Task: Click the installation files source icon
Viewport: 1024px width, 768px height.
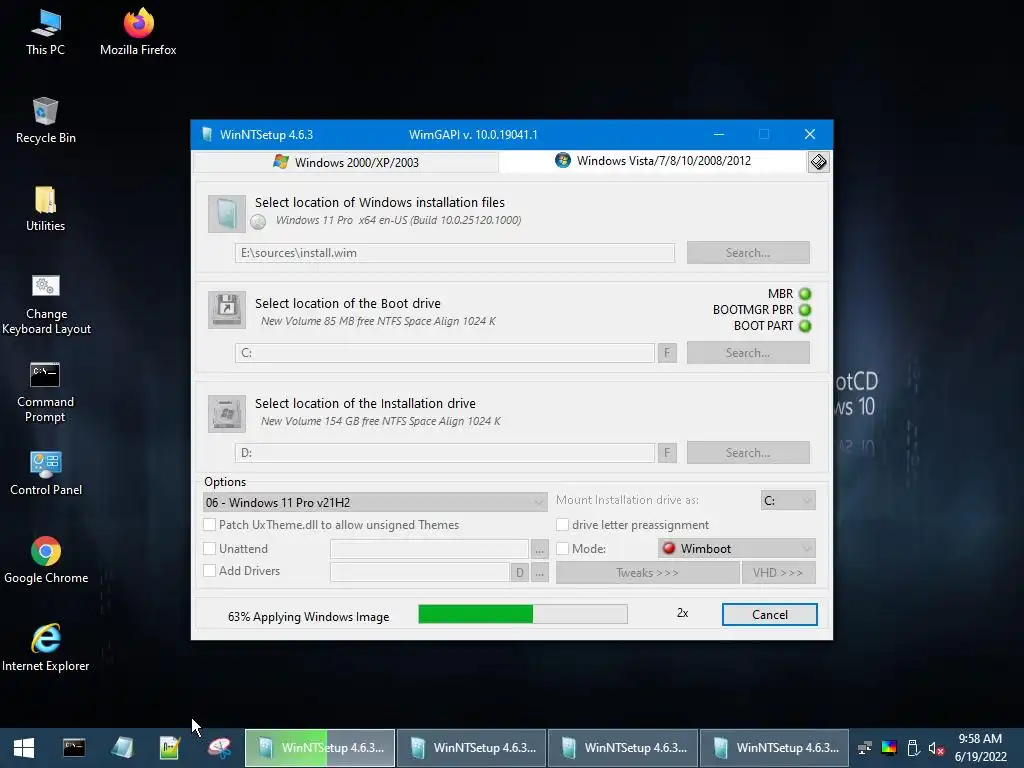Action: (x=227, y=214)
